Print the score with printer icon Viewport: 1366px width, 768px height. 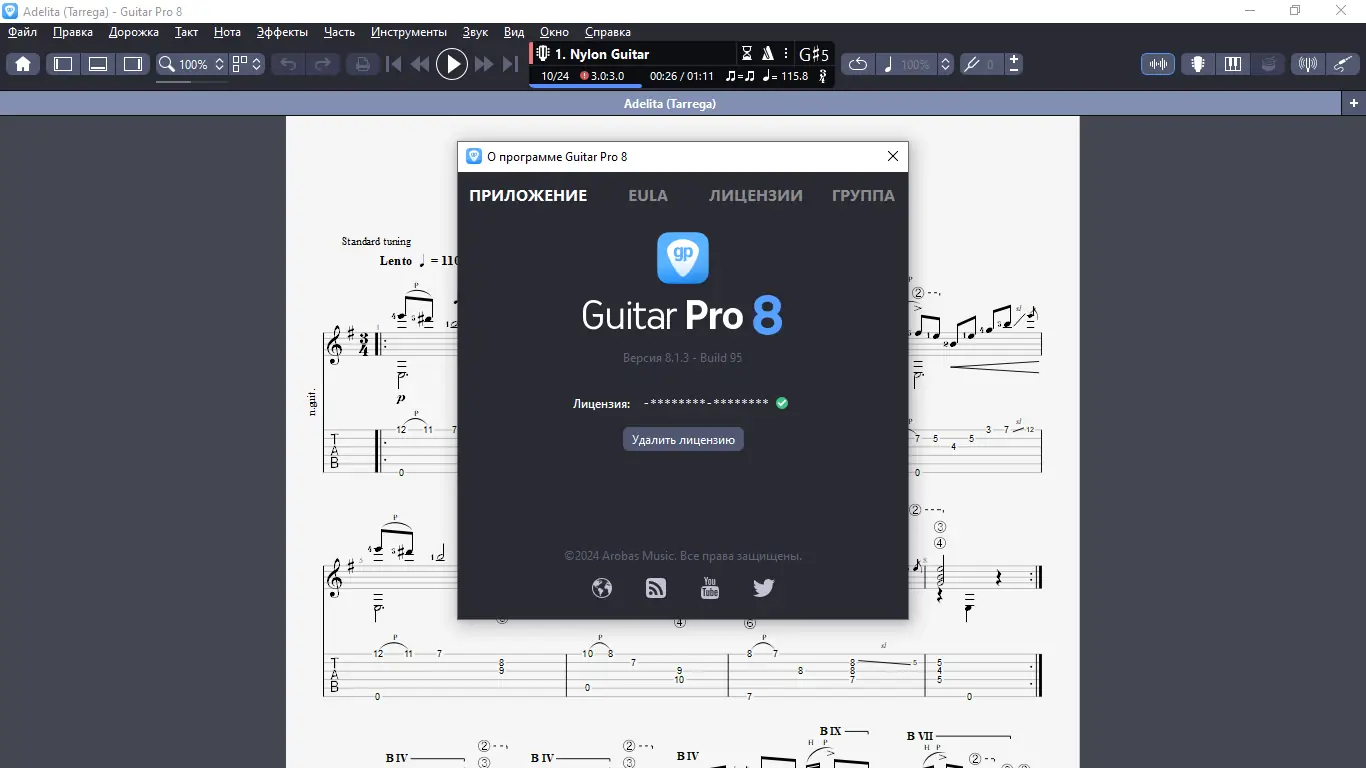click(362, 64)
